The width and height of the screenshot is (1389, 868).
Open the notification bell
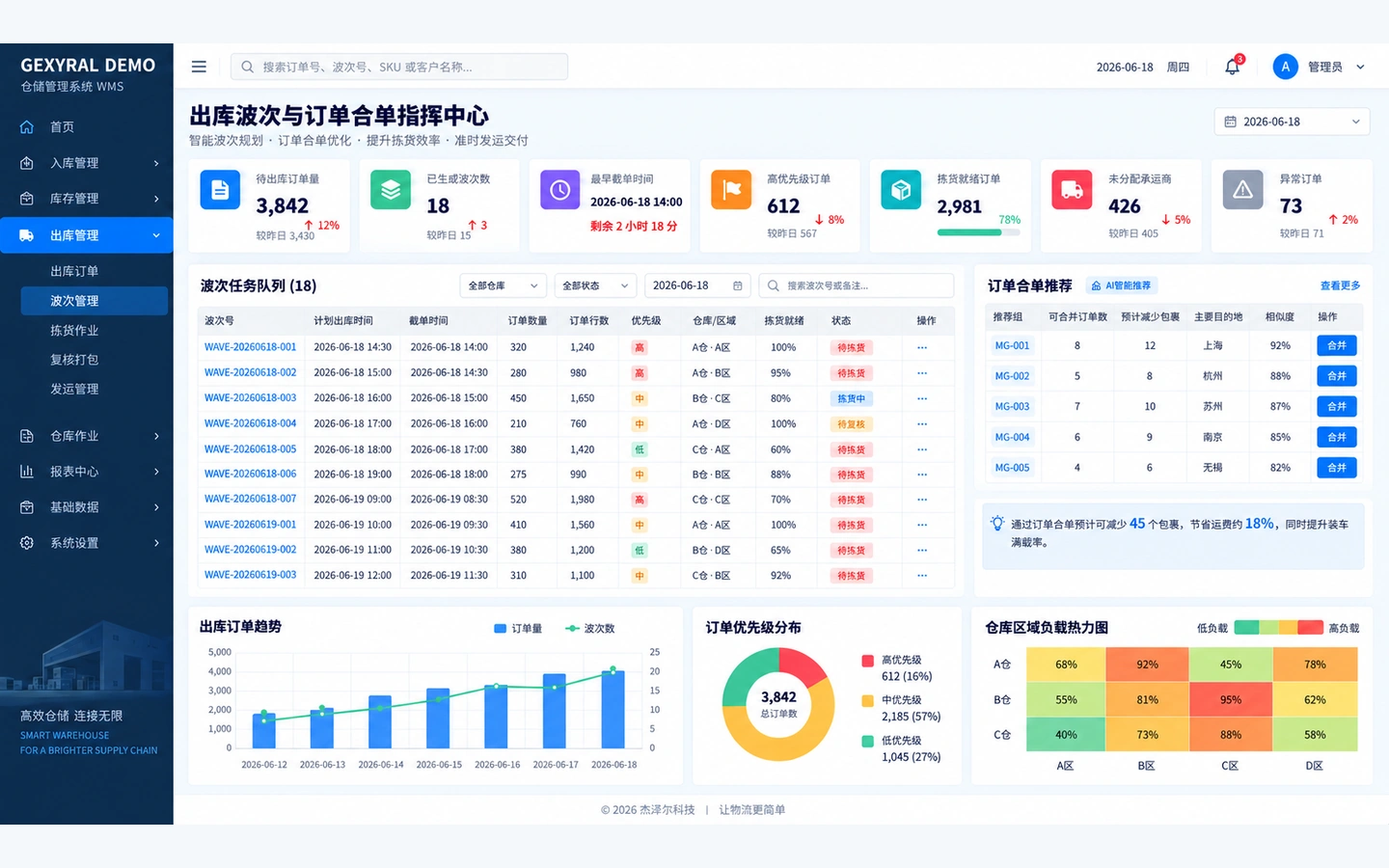[1233, 67]
